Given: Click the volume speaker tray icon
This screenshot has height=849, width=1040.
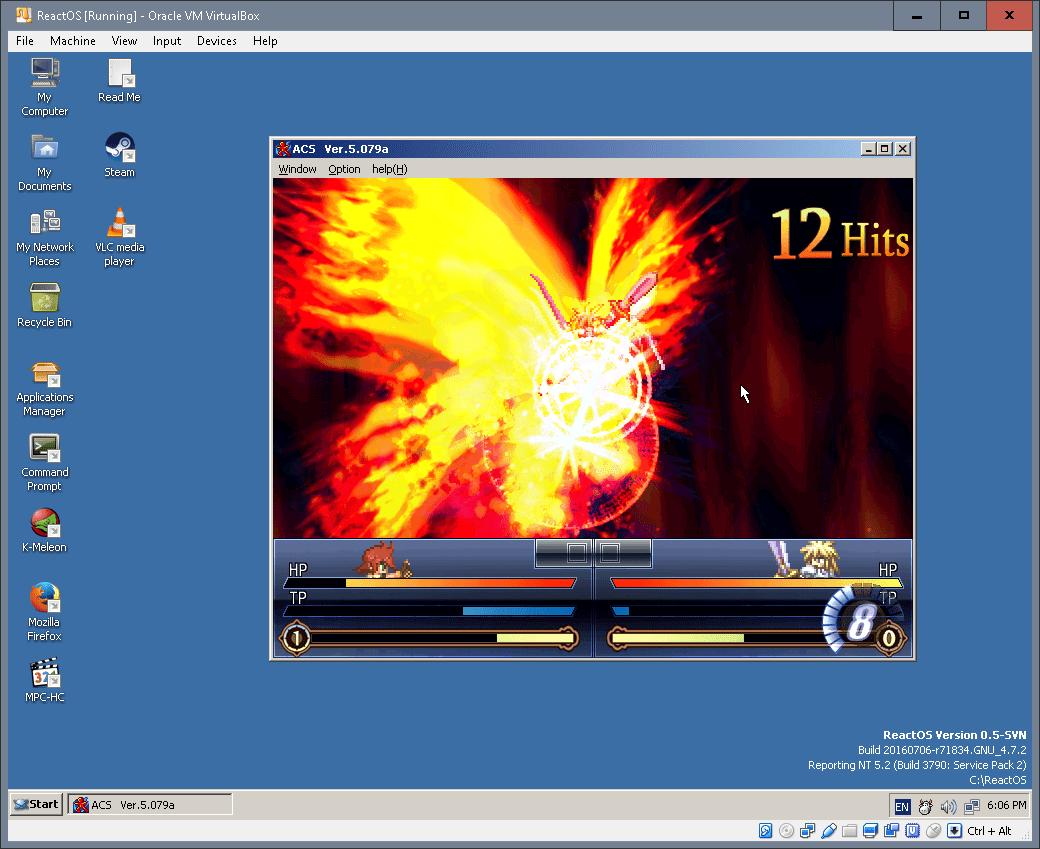Looking at the screenshot, I should [x=948, y=806].
